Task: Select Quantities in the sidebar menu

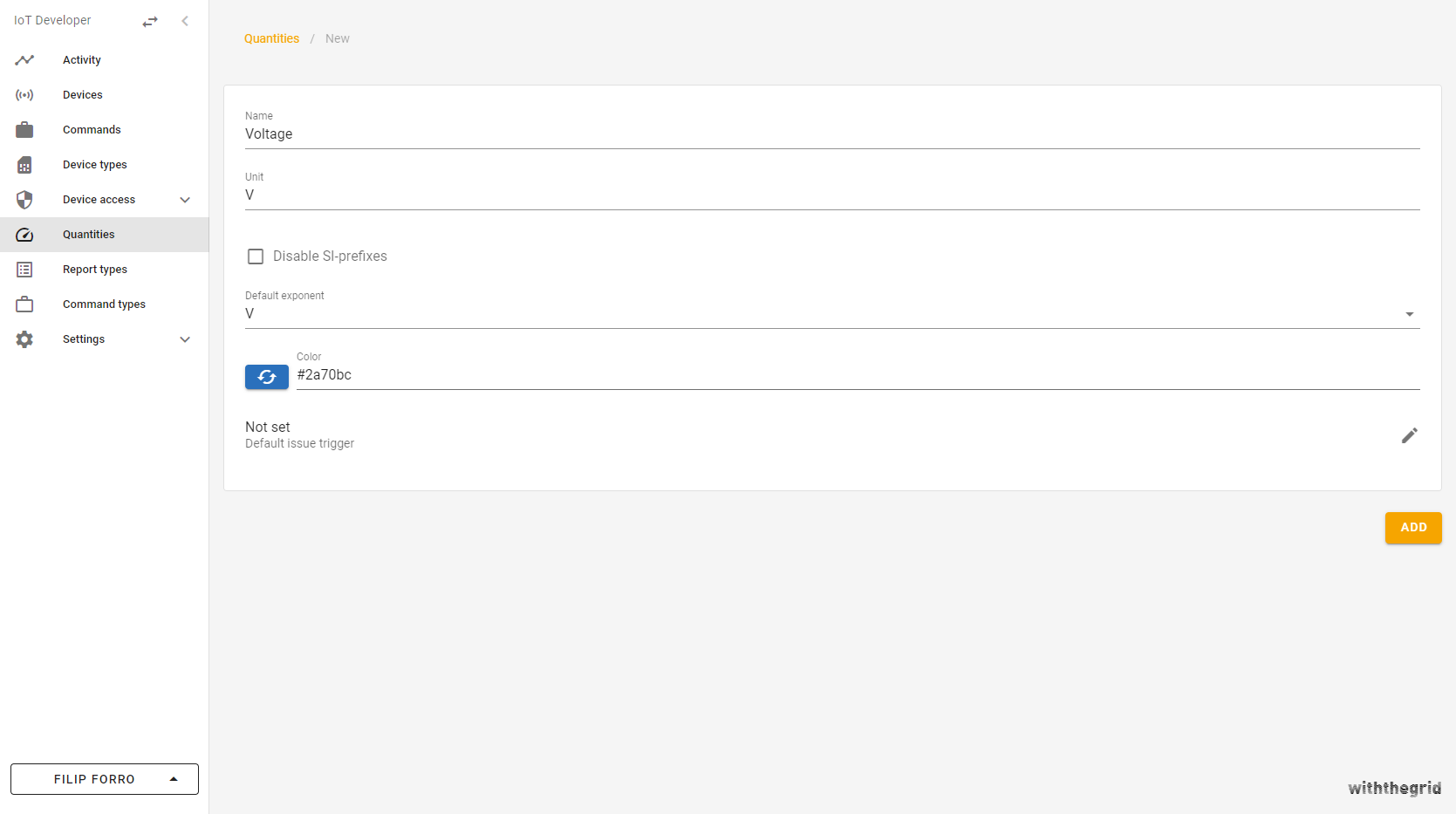Action: 89,235
